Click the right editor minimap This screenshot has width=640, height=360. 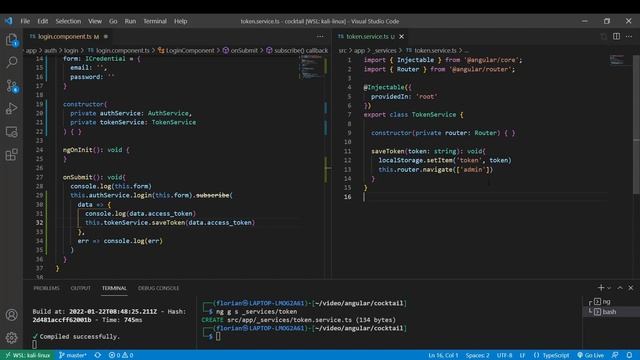tap(617, 60)
